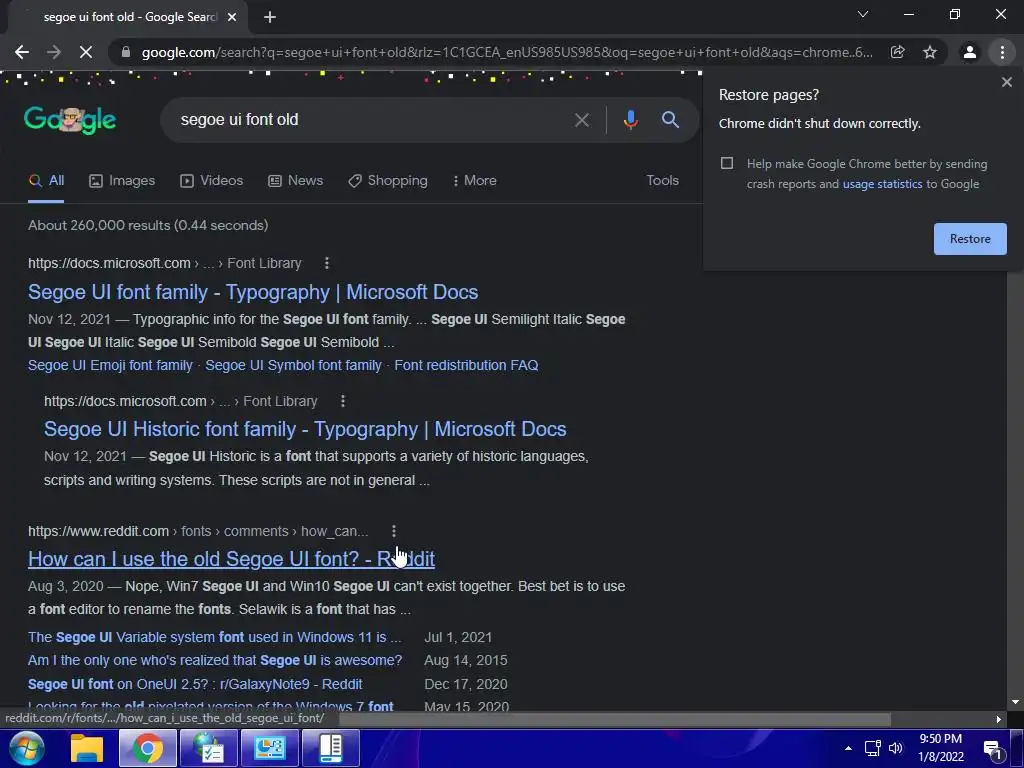The image size is (1024, 768).
Task: Open Chrome three-dot menu
Action: [1002, 52]
